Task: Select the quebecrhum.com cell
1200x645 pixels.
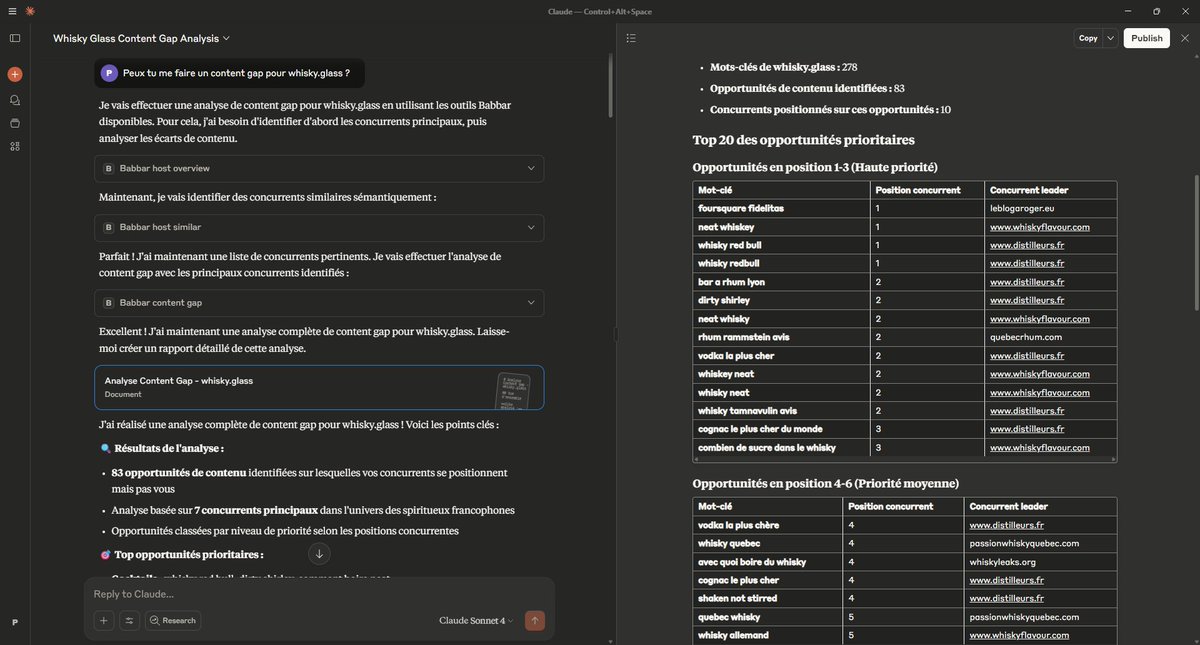Action: point(1050,337)
